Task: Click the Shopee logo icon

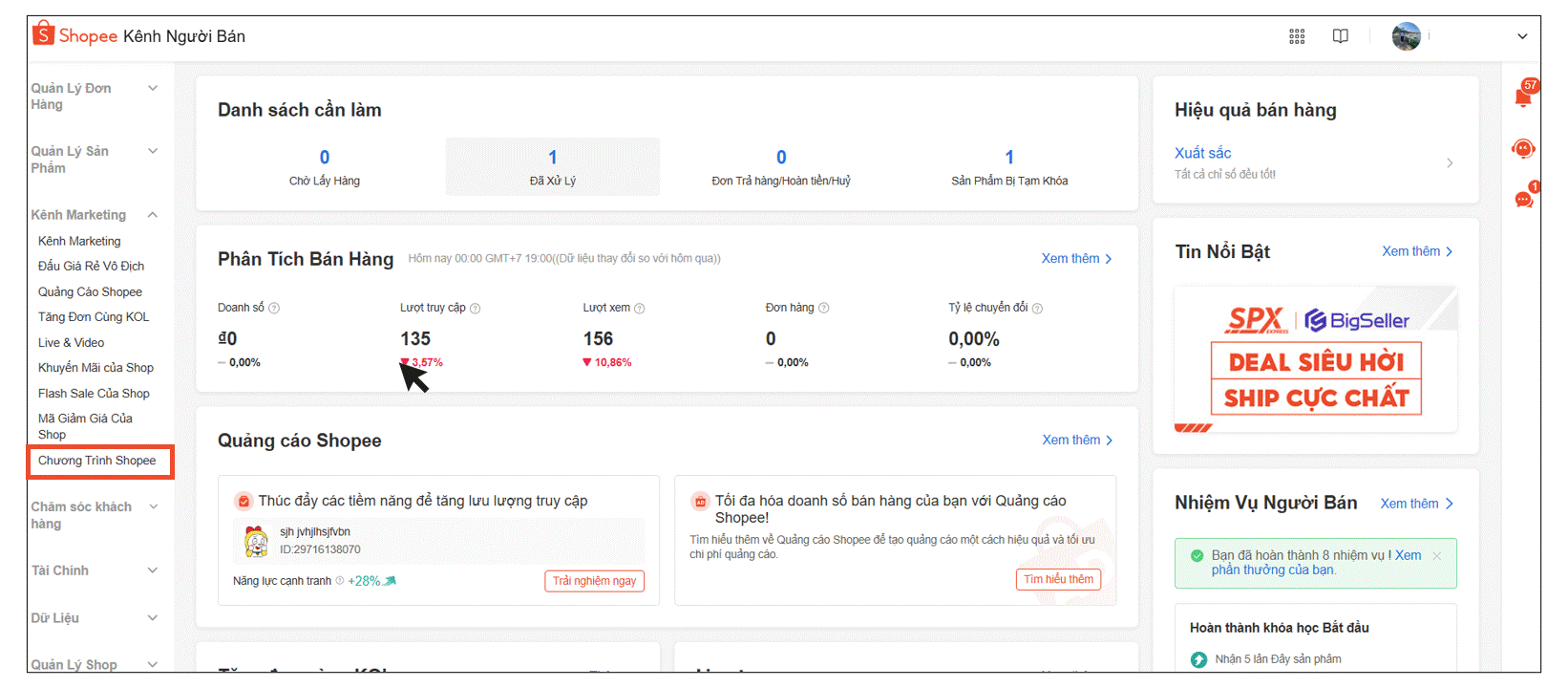Action: (43, 35)
